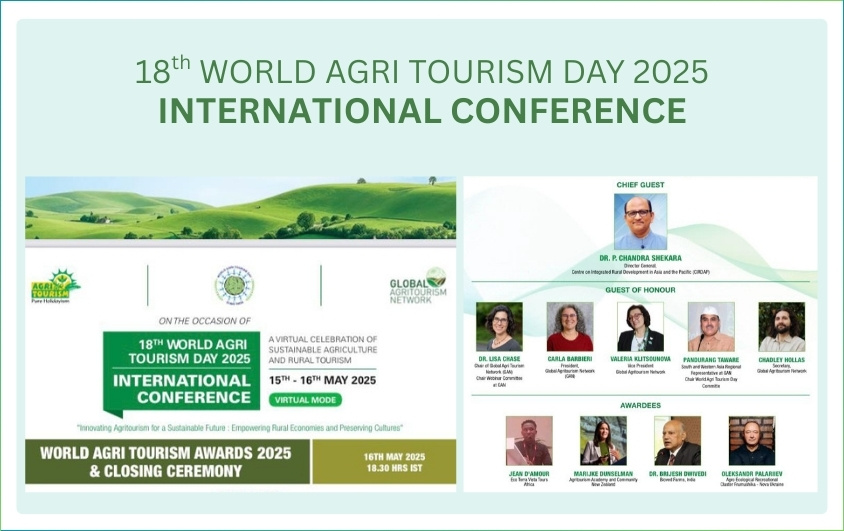Click 'A VIRTUAL CELEBRATION OF SUSTAINABLE AGRICULTURE' text

point(323,350)
